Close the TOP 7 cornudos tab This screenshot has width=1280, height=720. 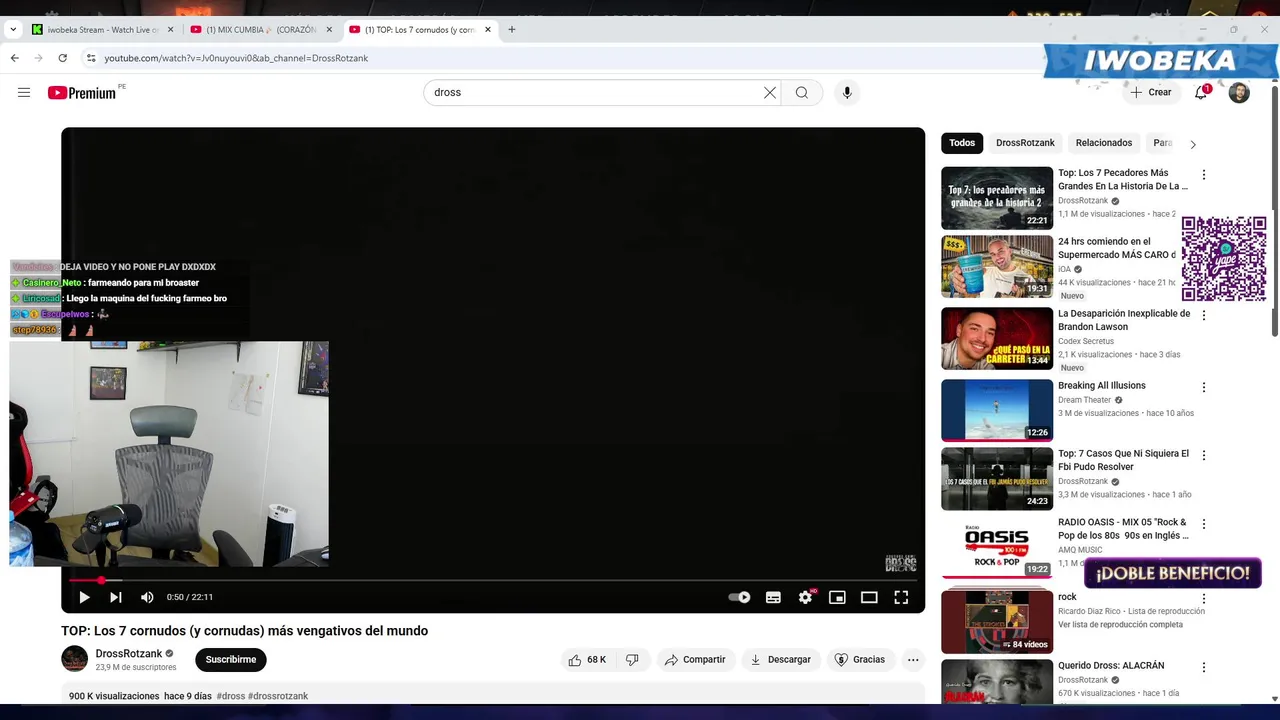click(488, 30)
